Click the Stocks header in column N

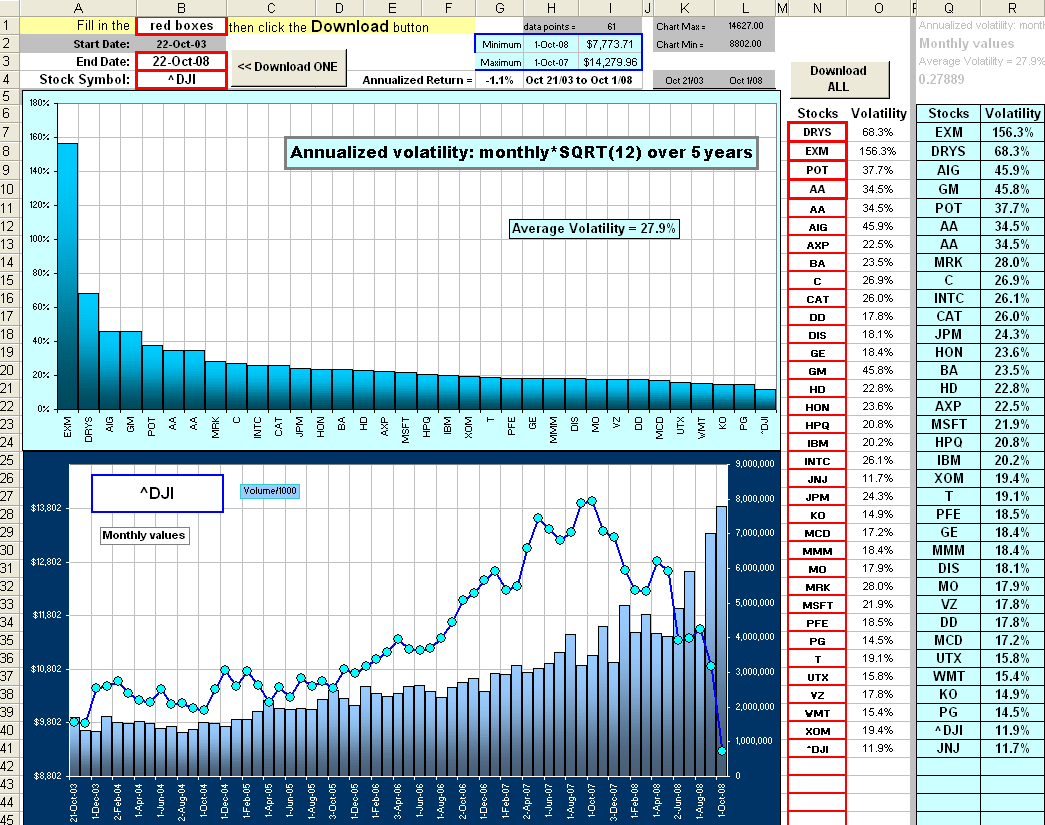[x=817, y=113]
